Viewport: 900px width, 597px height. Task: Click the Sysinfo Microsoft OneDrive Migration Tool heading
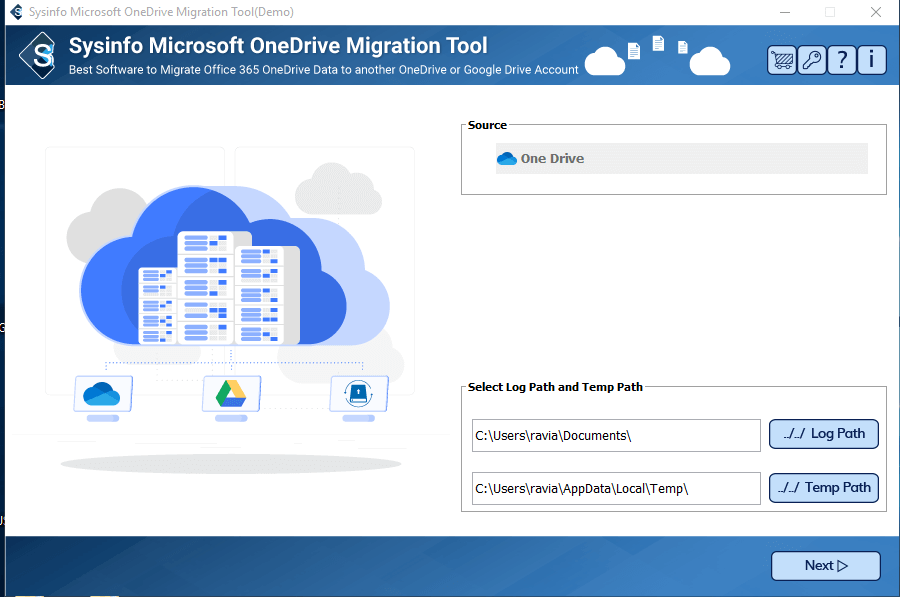pos(278,45)
